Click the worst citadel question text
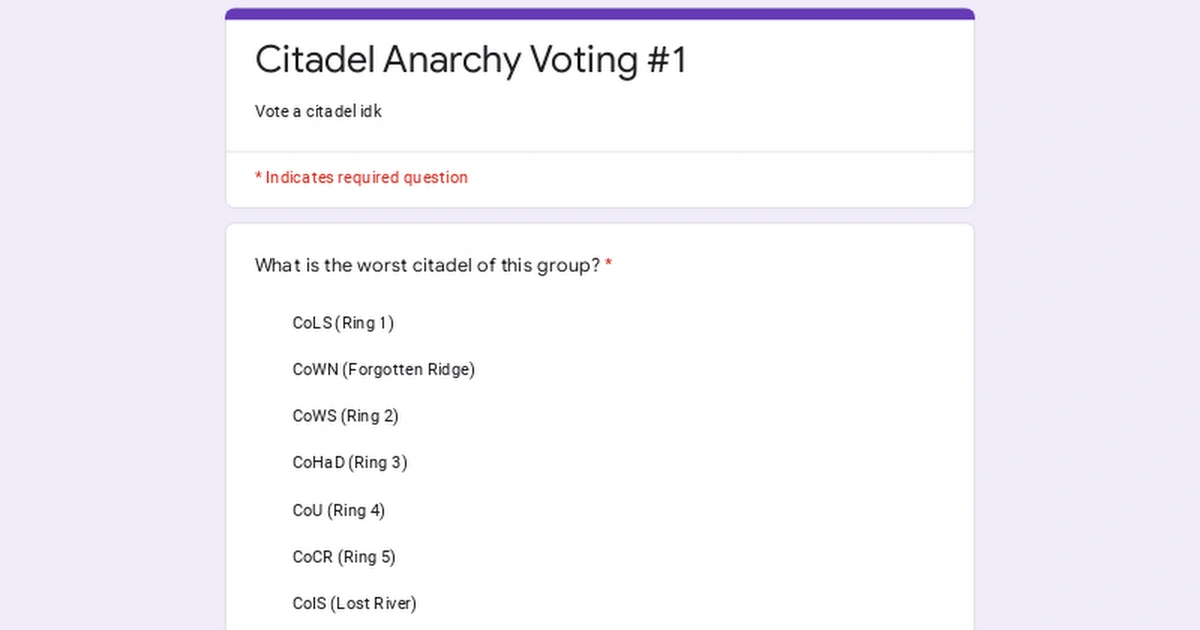Image resolution: width=1200 pixels, height=630 pixels. click(x=428, y=265)
